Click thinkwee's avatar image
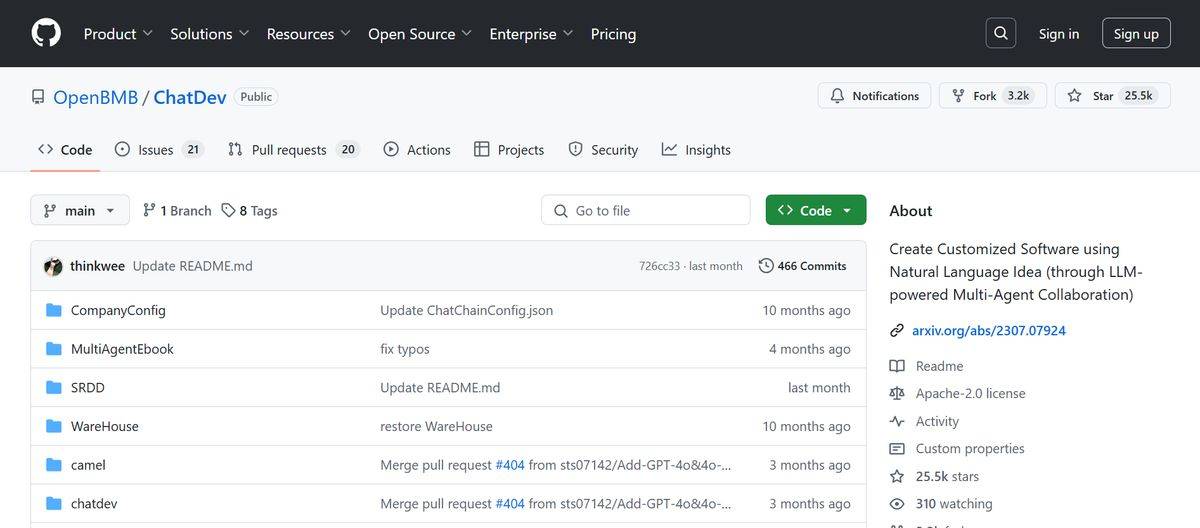This screenshot has width=1200, height=528. [x=53, y=266]
